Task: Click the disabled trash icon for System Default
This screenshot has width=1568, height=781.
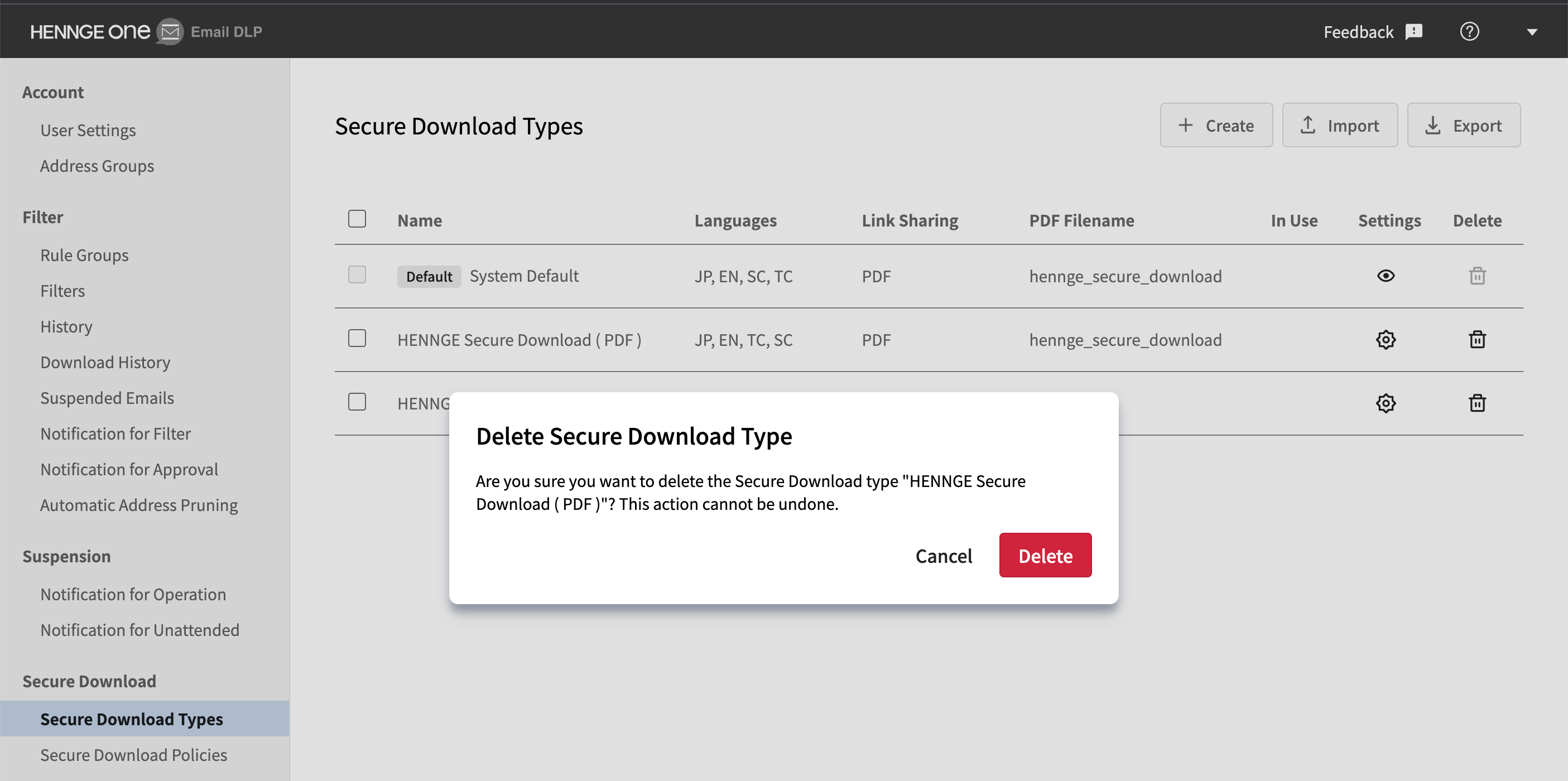Action: (1477, 276)
